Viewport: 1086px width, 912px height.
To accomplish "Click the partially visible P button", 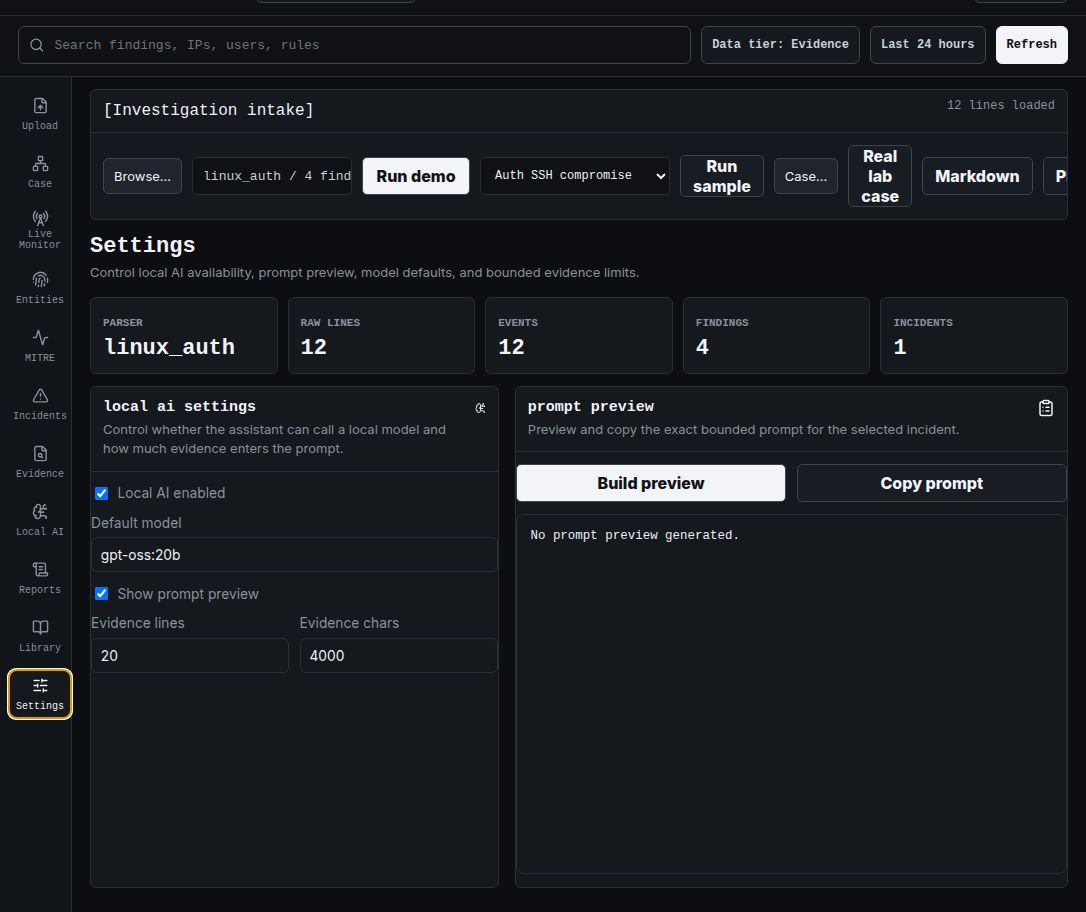I will [1056, 176].
